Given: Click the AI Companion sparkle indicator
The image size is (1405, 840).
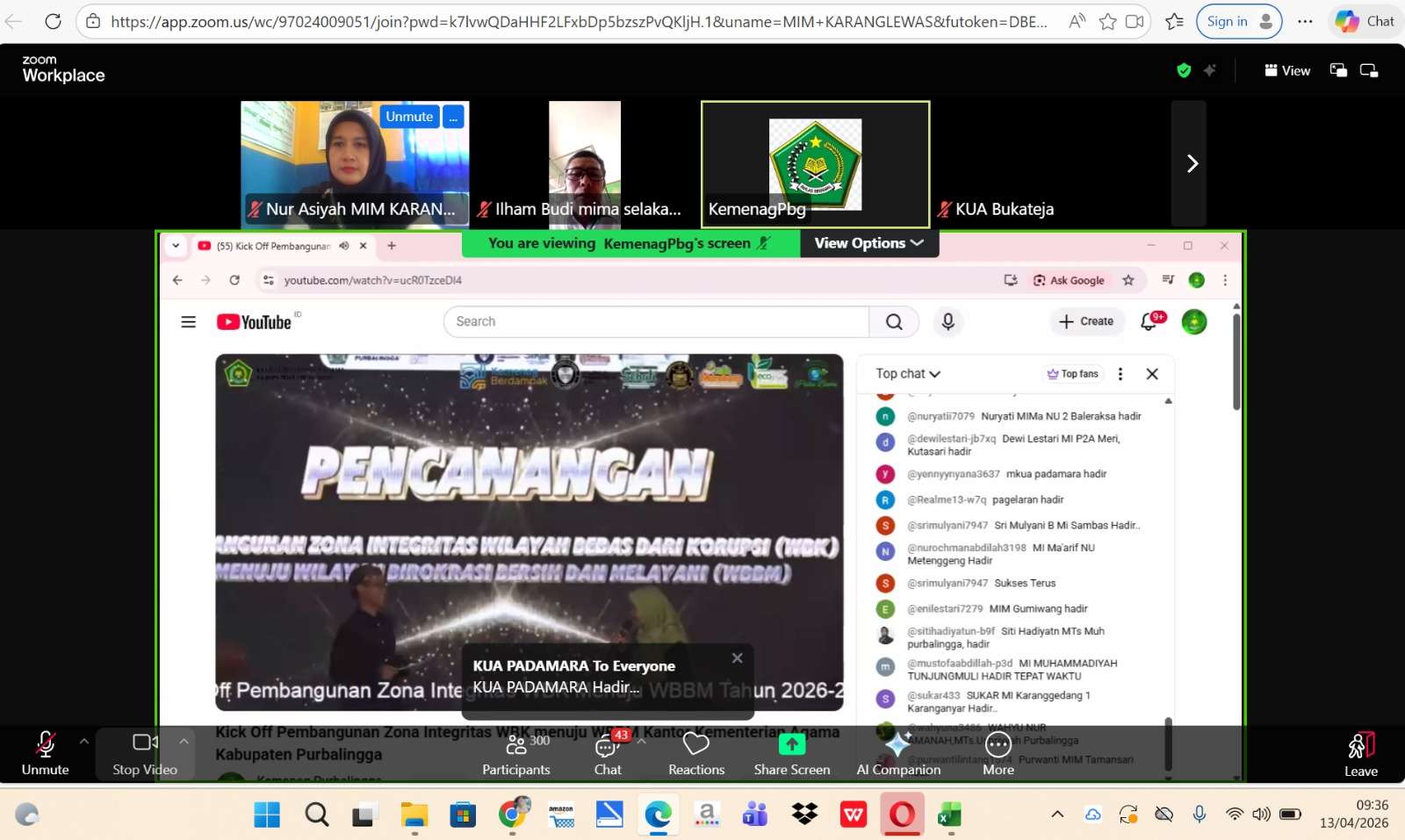Looking at the screenshot, I should coord(1210,70).
